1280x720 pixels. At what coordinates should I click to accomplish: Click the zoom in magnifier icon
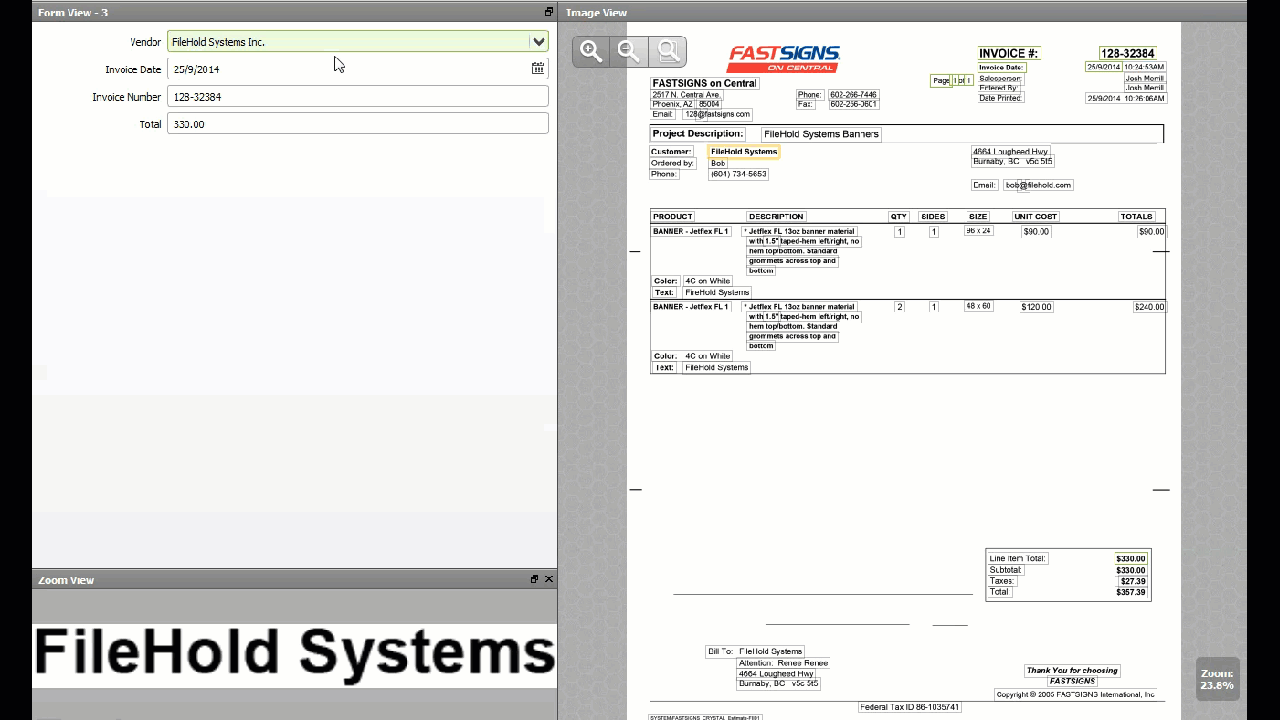tap(591, 52)
